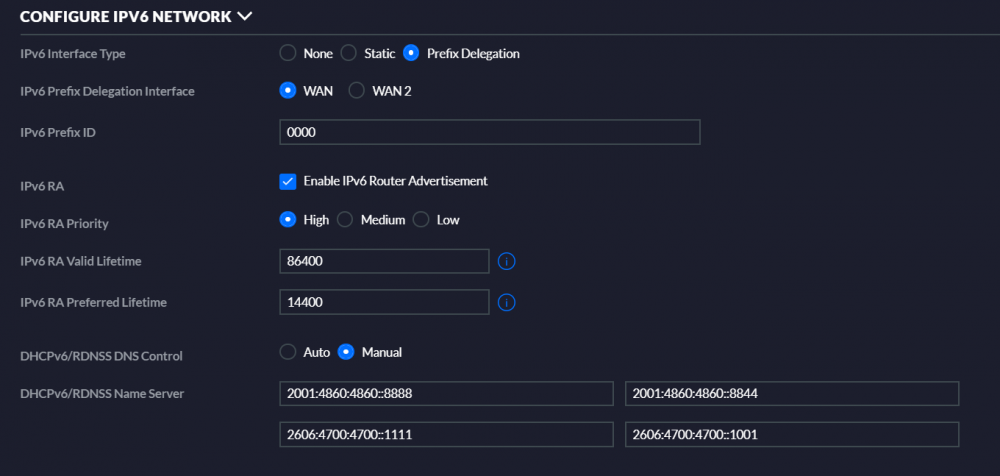Select WAN as prefix delegation interface
The height and width of the screenshot is (476, 1000).
(x=288, y=91)
